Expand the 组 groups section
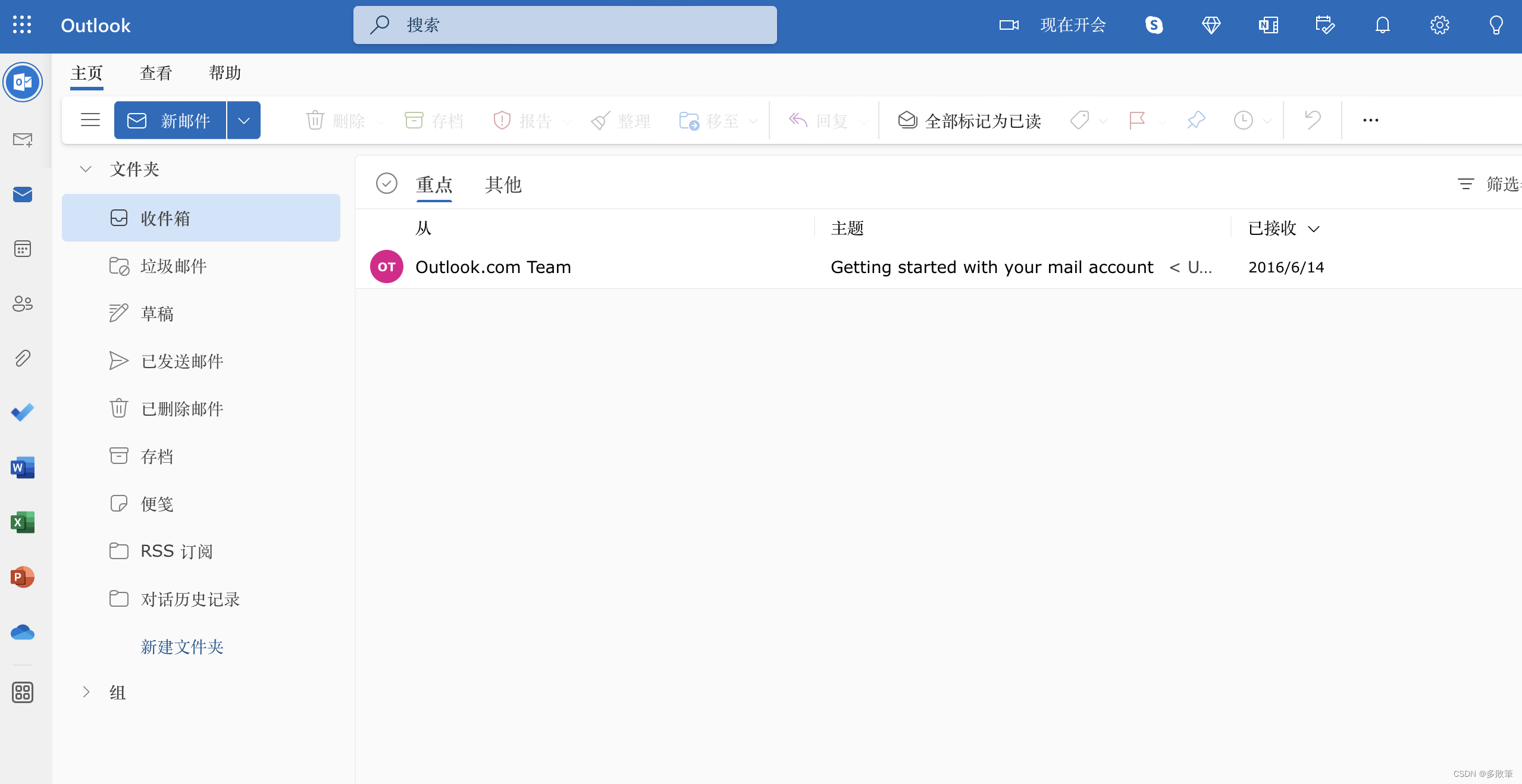Viewport: 1522px width, 784px height. 86,692
